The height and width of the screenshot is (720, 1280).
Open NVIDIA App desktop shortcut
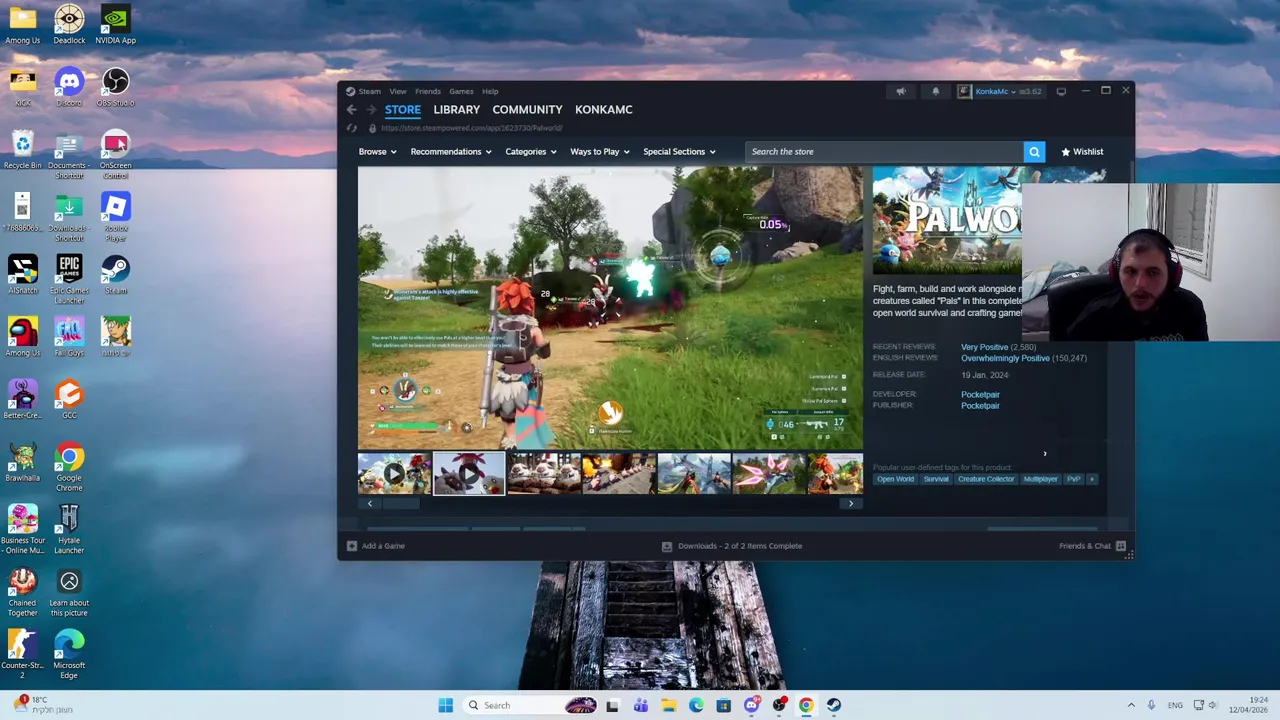115,25
